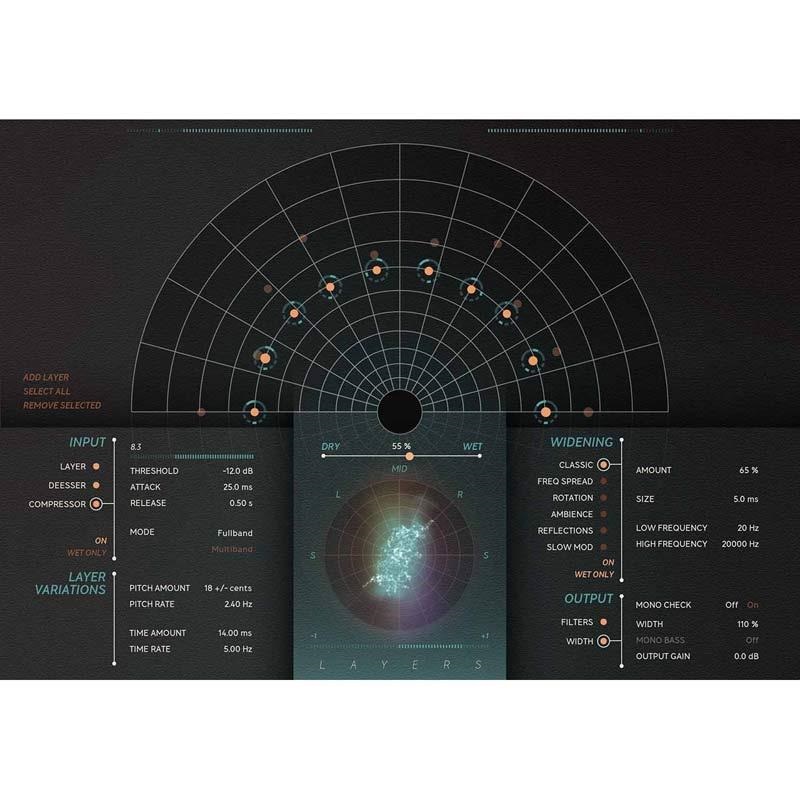Click the THRESHOLD value -12.0 dB
This screenshot has width=800, height=800.
tap(236, 471)
